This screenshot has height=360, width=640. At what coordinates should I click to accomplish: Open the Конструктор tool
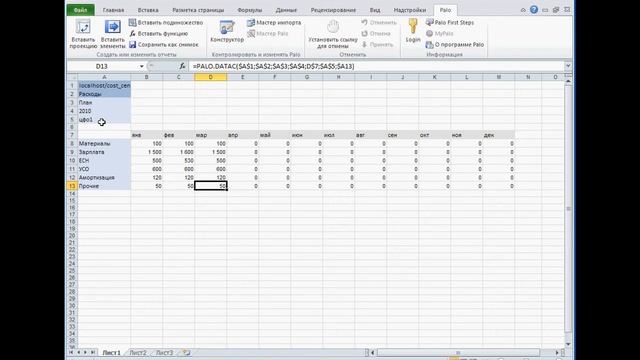(227, 31)
